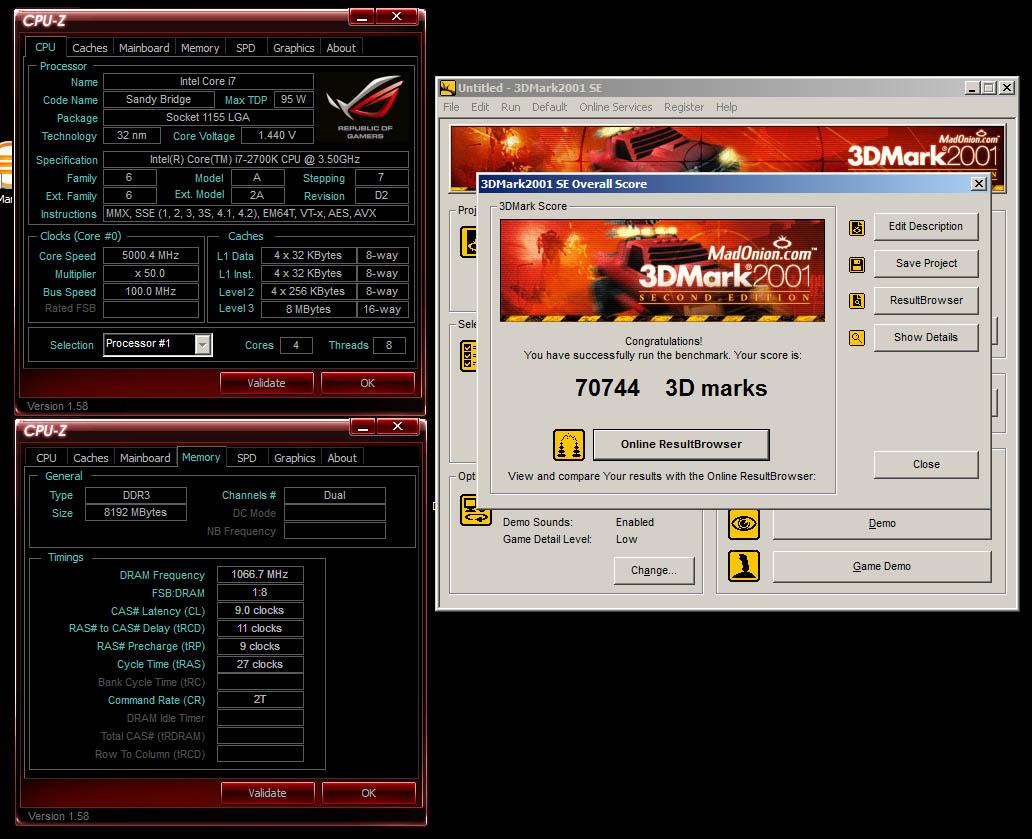
Task: Click the Specification field i7-2700K
Action: (x=255, y=159)
